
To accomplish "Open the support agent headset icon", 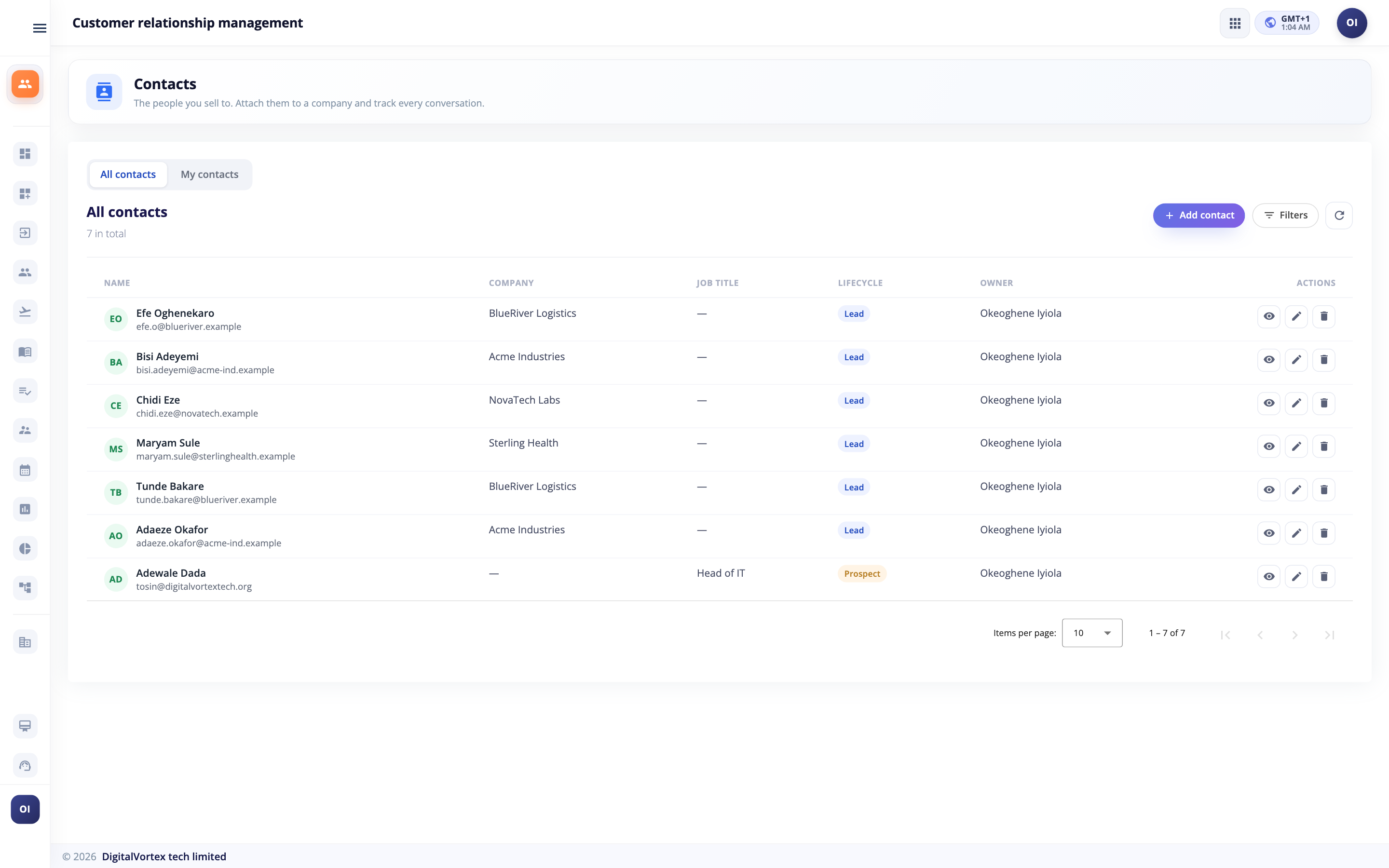I will pyautogui.click(x=25, y=765).
